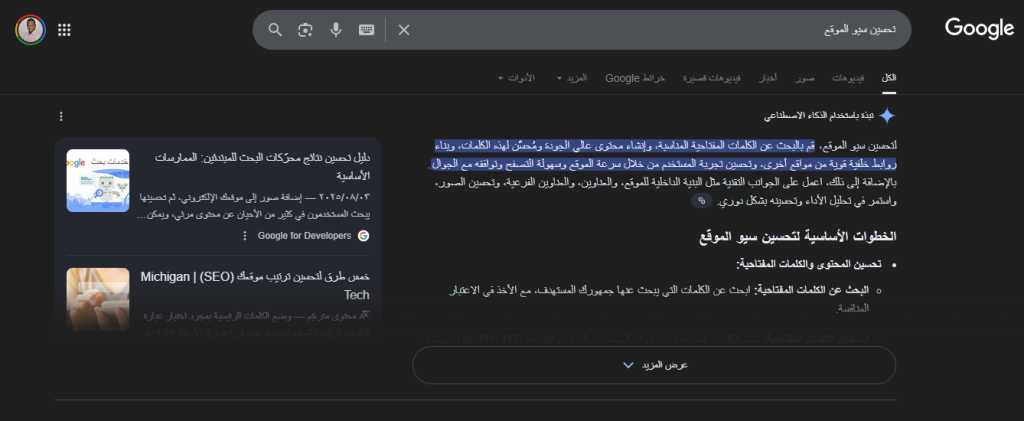Expand the الأدوات dropdown

pyautogui.click(x=516, y=78)
